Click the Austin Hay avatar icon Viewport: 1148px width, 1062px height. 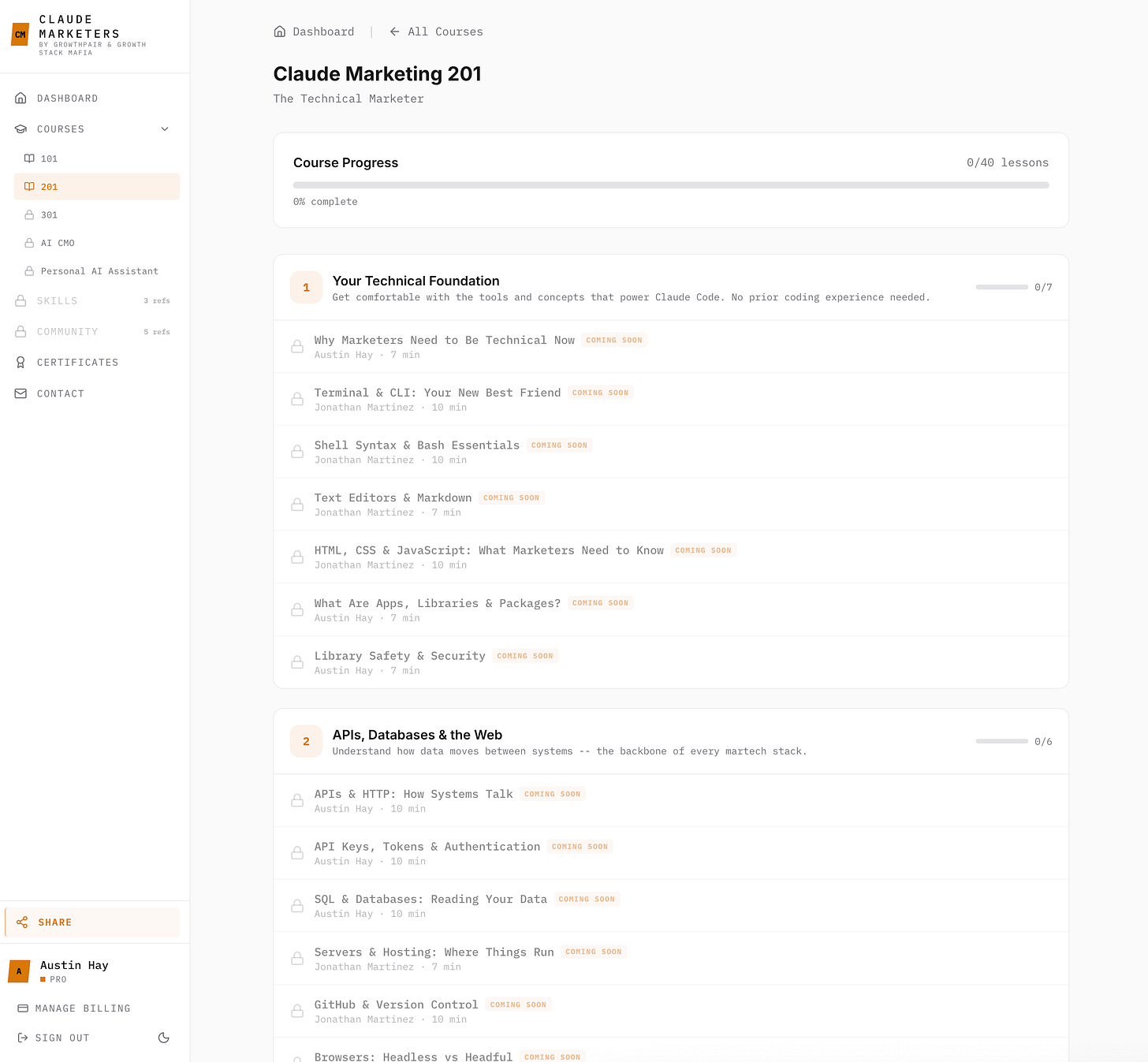tap(19, 971)
